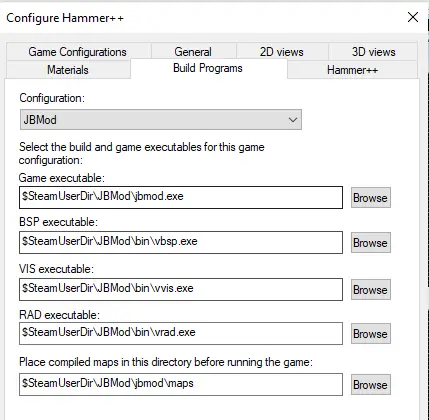The image size is (429, 420).
Task: Click the BSP executable path field
Action: click(x=181, y=242)
